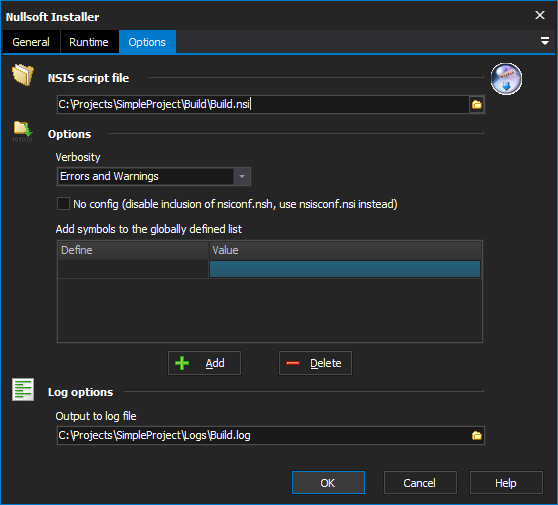Viewport: 558px width, 505px height.
Task: Click the empty Define cell in first row
Action: click(133, 269)
